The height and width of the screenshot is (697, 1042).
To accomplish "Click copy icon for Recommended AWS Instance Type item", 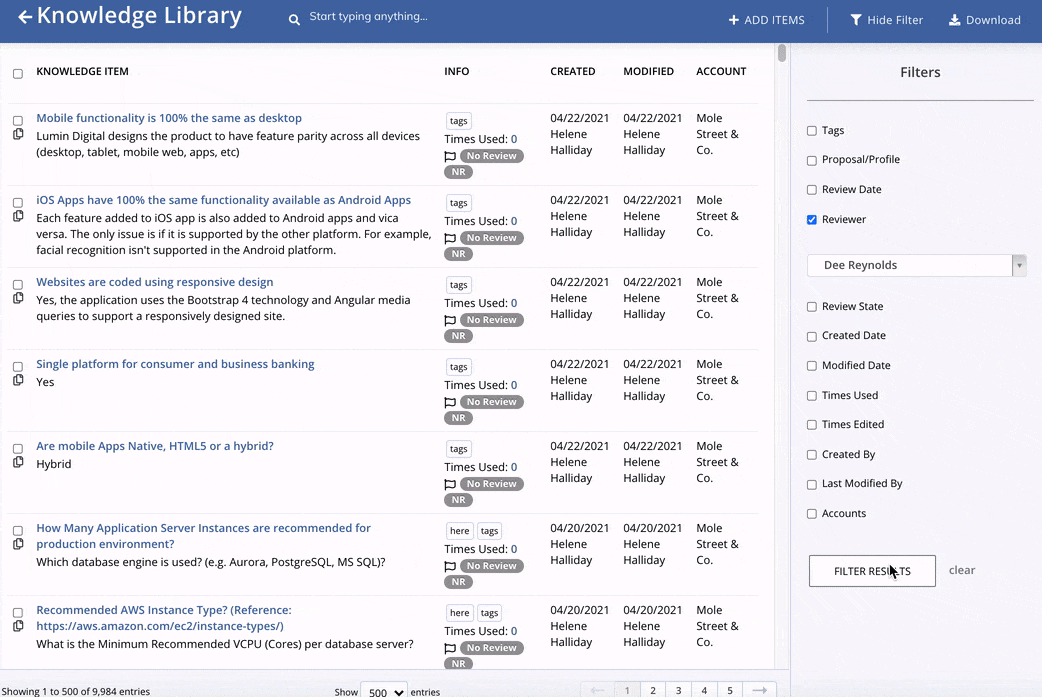I will click(19, 626).
